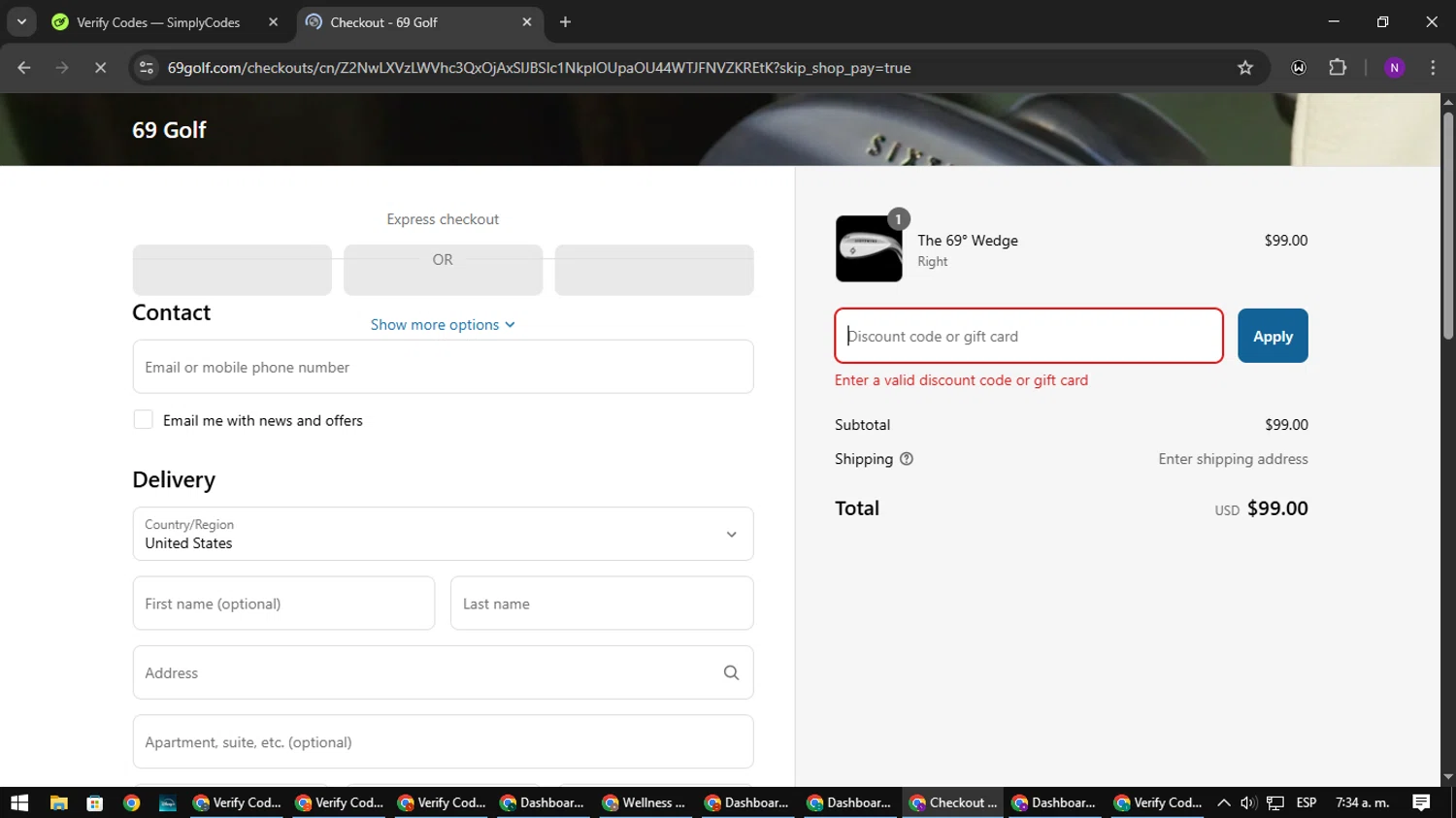This screenshot has height=818, width=1456.
Task: Open notification center icon
Action: [x=1421, y=802]
